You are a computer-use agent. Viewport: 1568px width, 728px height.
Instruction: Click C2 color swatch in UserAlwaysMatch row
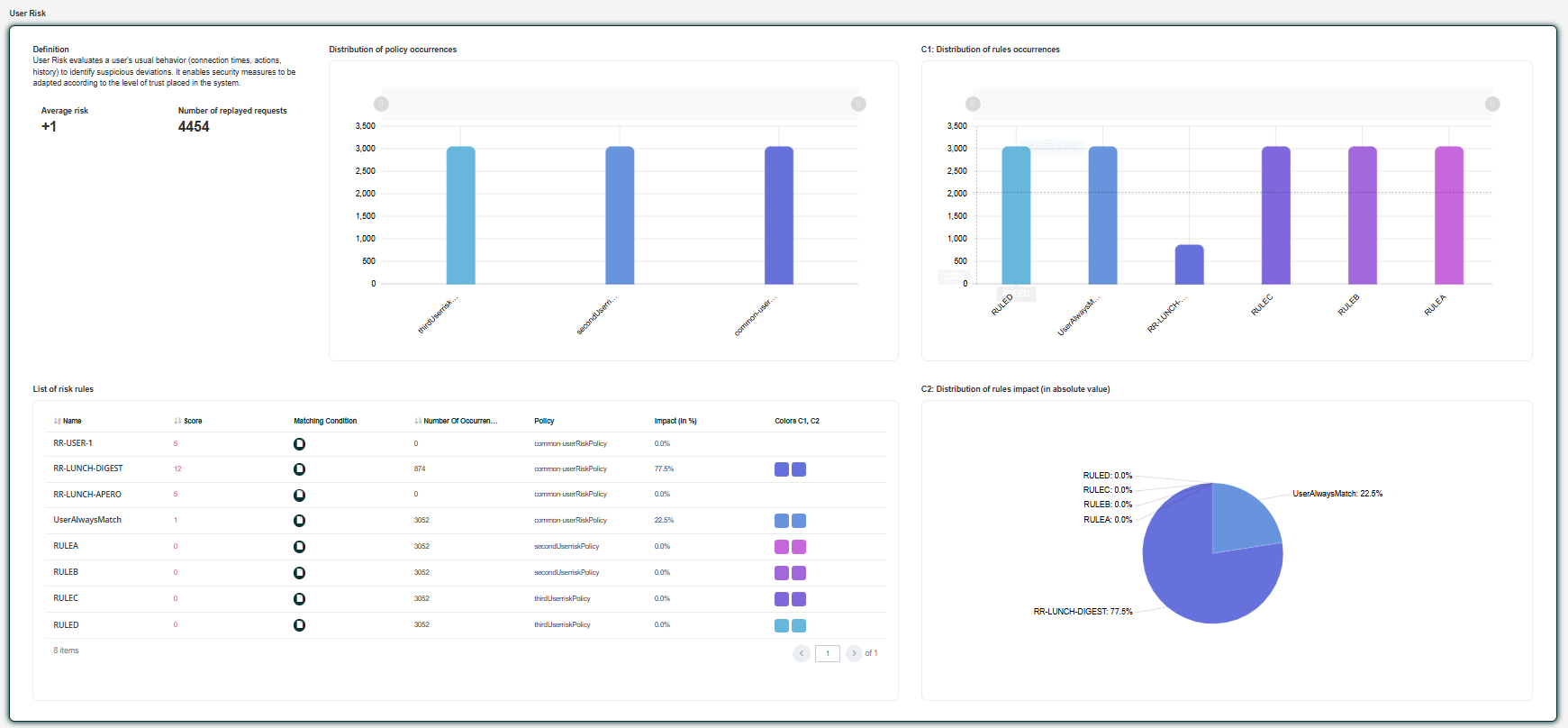coord(799,521)
